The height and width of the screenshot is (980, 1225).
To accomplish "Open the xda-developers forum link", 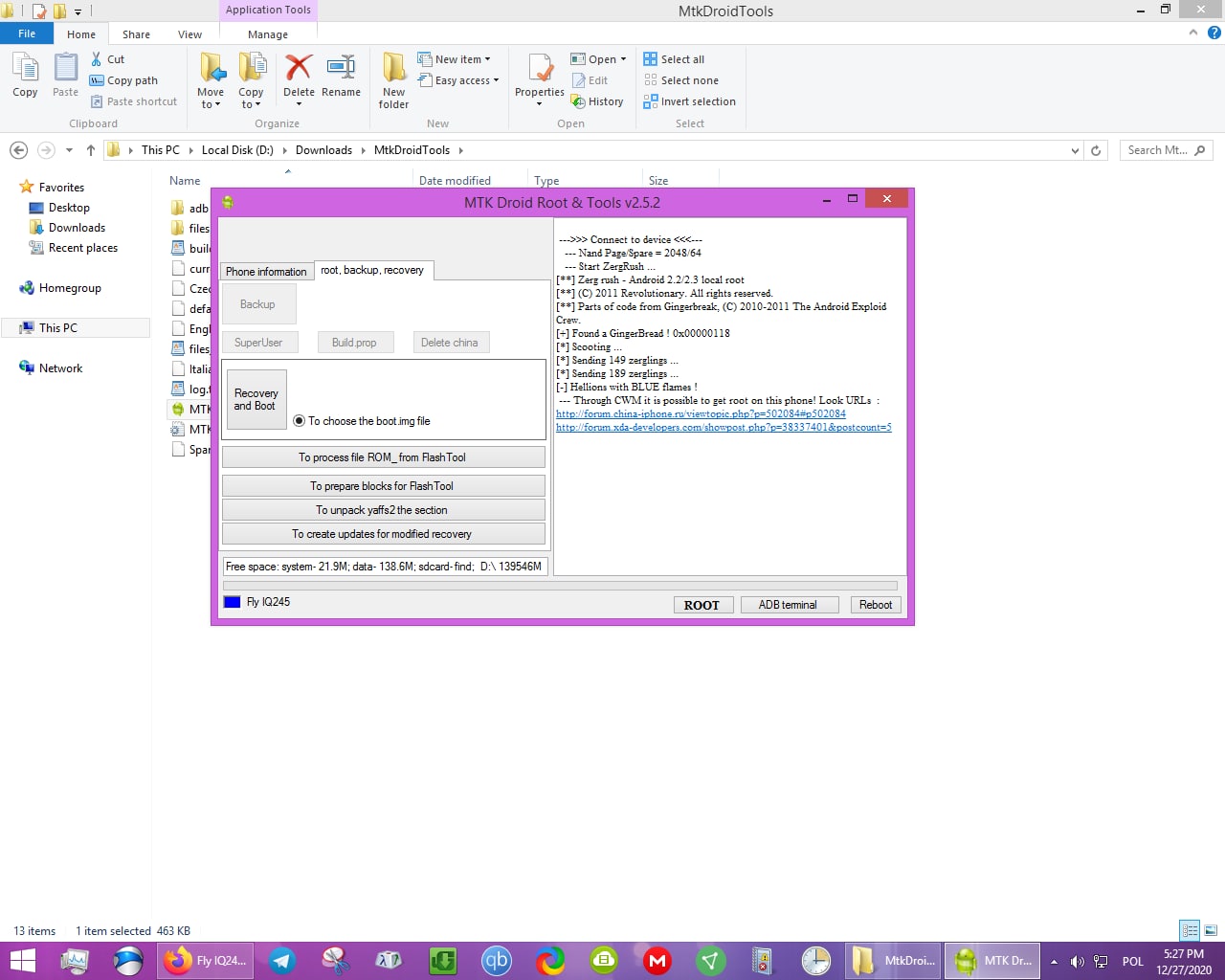I will click(724, 427).
